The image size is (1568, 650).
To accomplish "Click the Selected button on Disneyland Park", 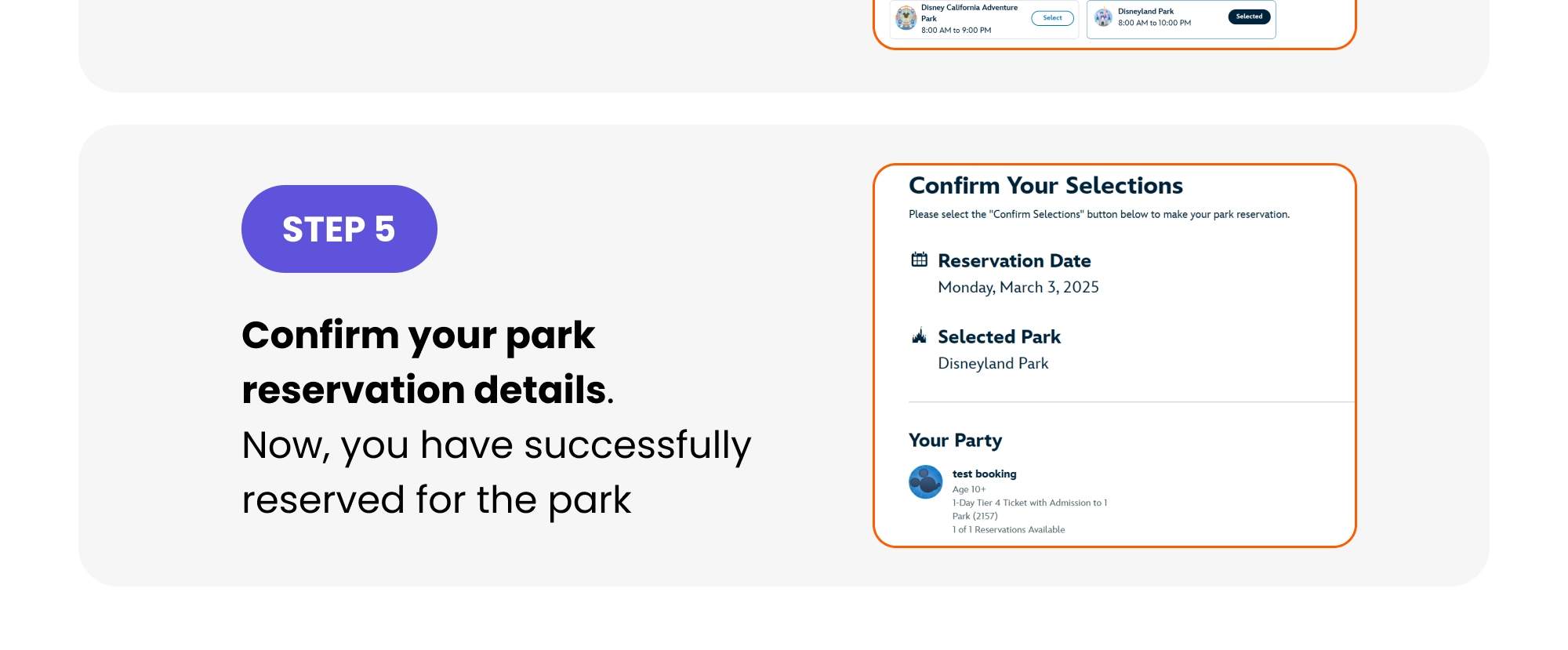I will [x=1248, y=16].
